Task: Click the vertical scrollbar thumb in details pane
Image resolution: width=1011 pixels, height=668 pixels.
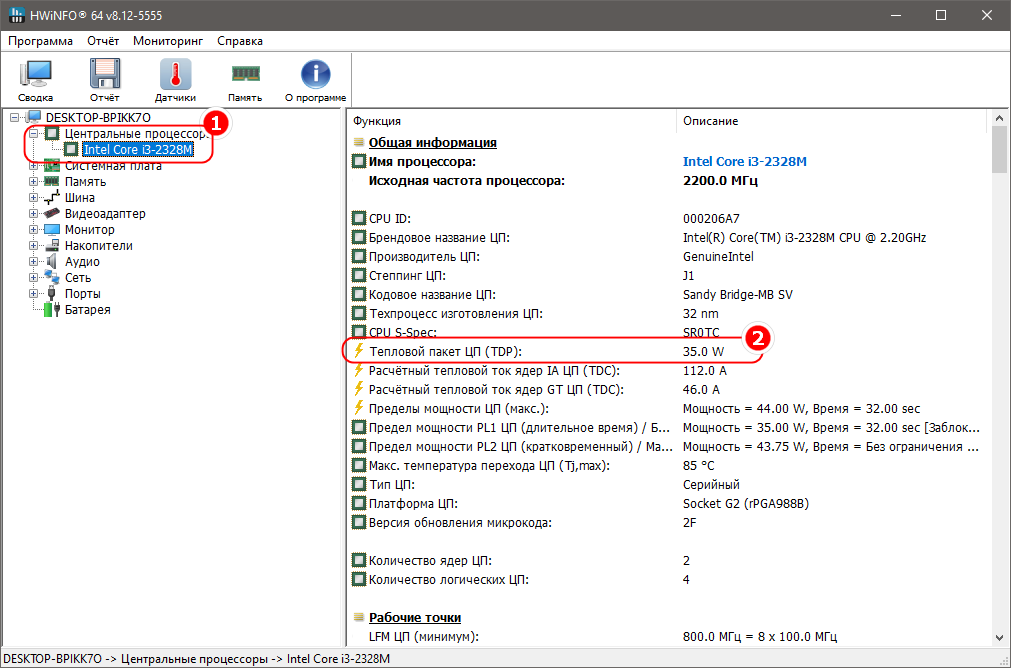Action: click(x=999, y=150)
